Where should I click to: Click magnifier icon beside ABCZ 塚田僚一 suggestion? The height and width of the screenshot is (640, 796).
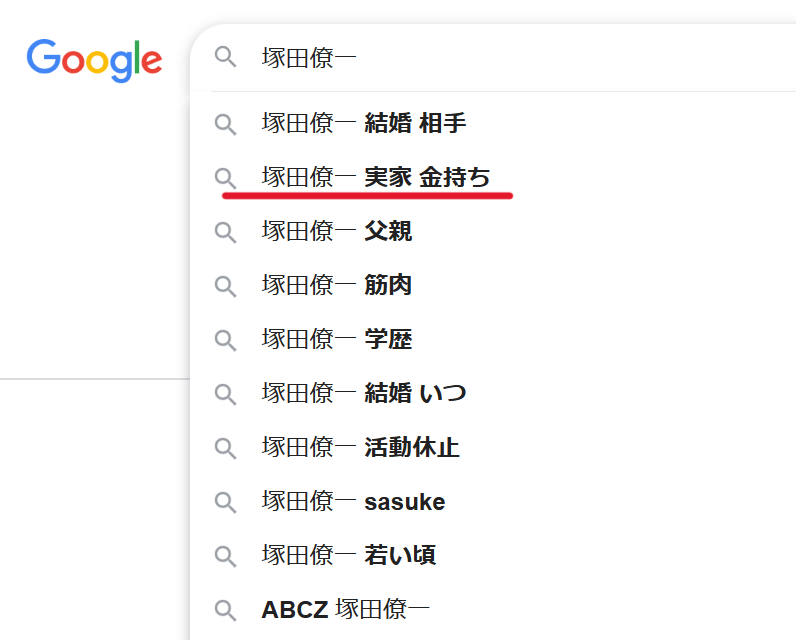coord(226,610)
